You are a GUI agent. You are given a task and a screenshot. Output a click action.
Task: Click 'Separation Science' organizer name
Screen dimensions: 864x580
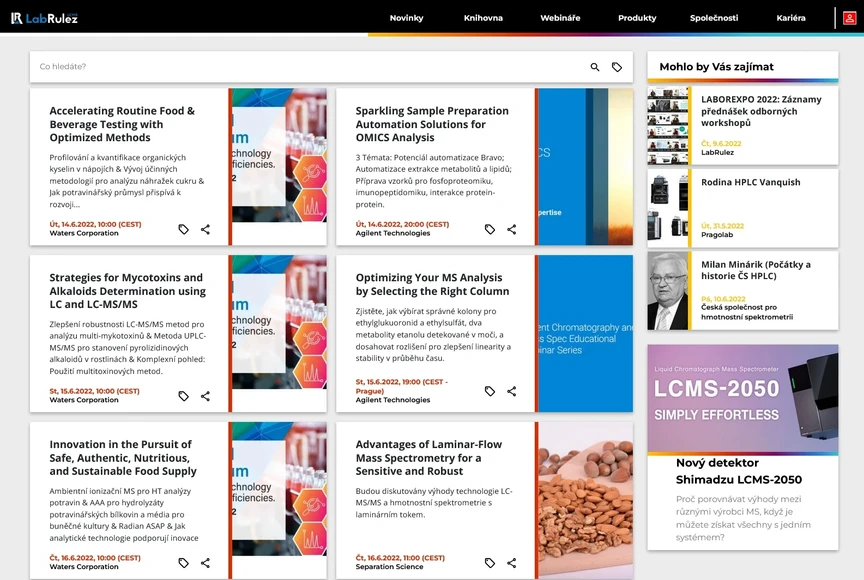389,567
